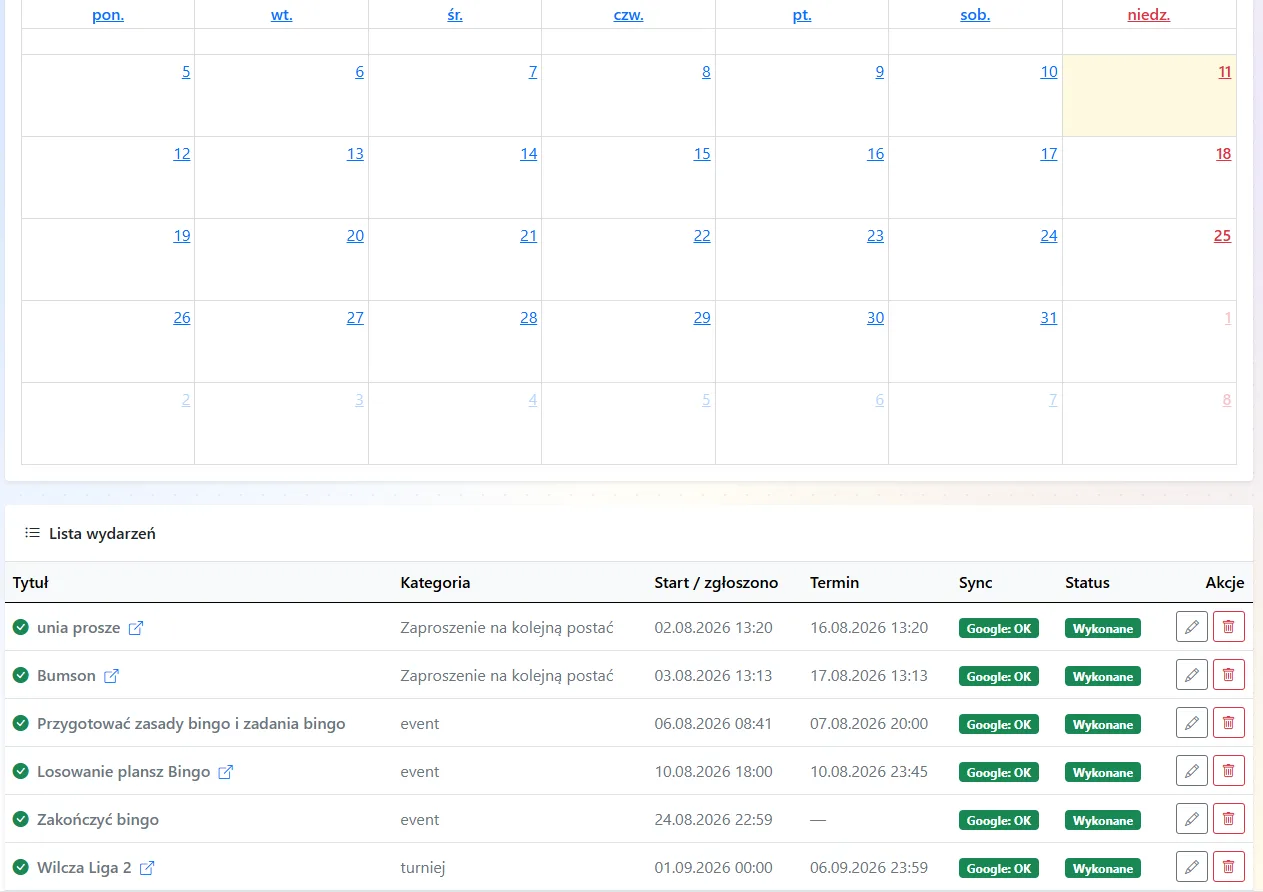Edit the 'unia prosze' event with pencil icon
The height and width of the screenshot is (892, 1263).
click(1191, 628)
